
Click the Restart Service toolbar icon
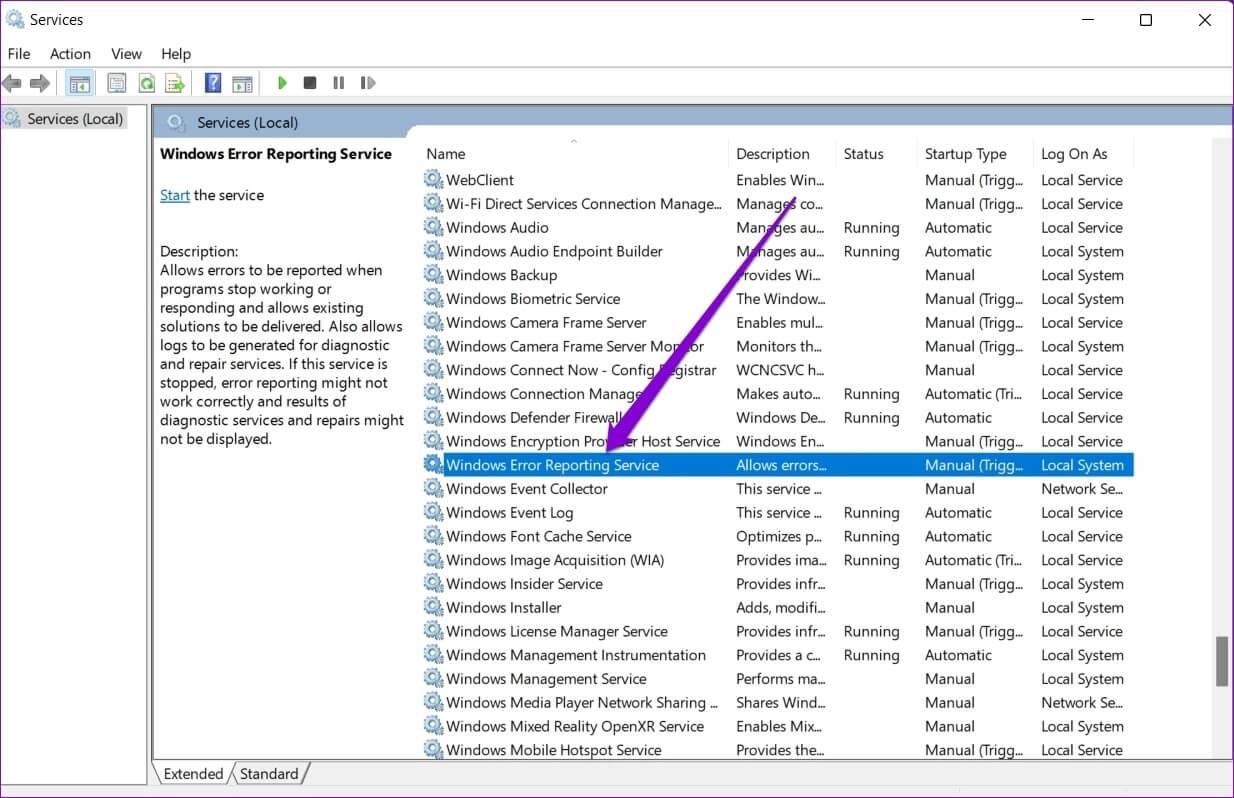[x=368, y=83]
